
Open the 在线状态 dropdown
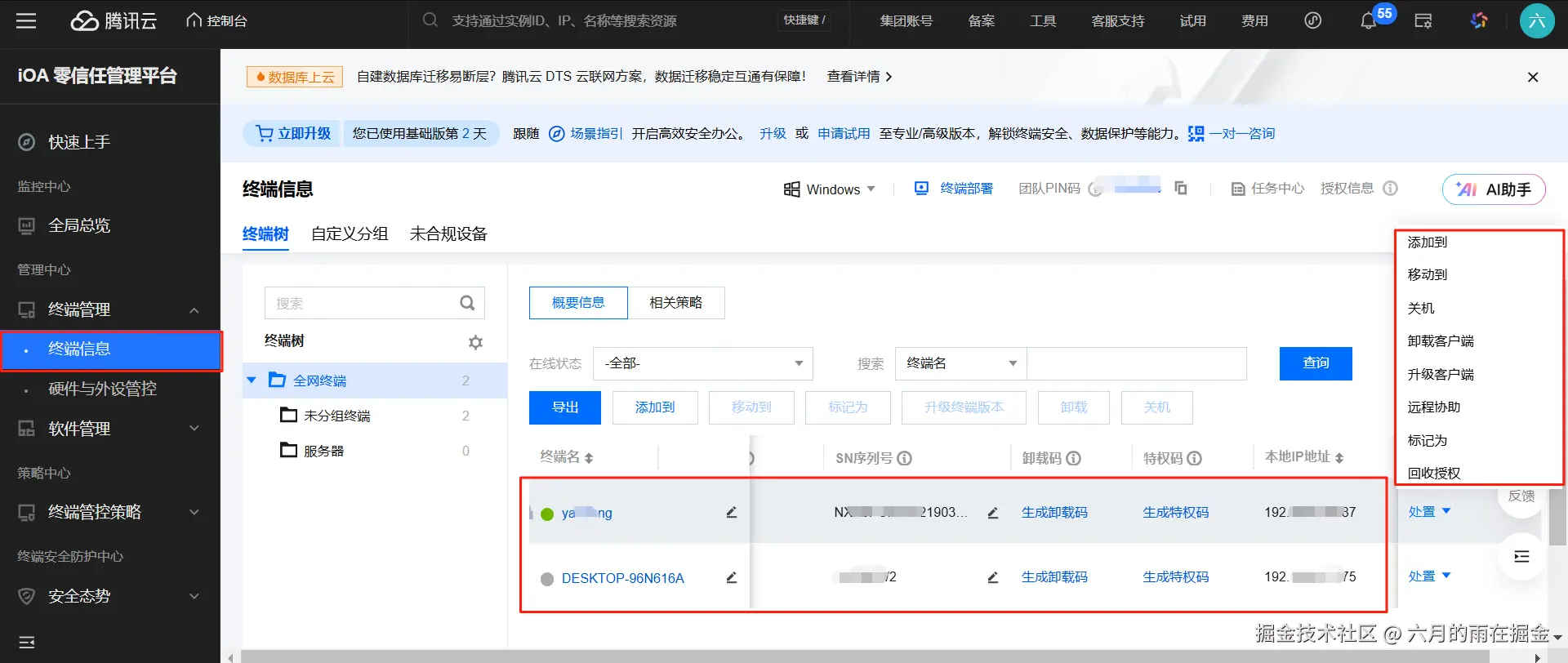coord(702,363)
